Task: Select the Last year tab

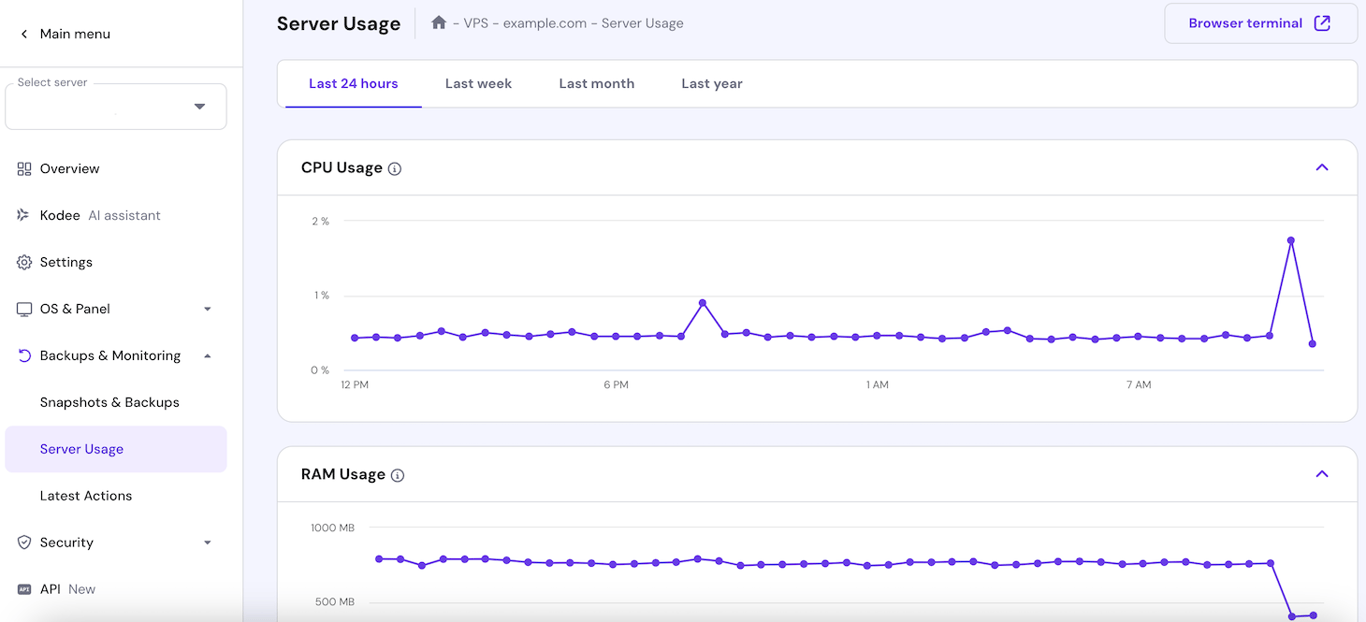Action: (711, 83)
